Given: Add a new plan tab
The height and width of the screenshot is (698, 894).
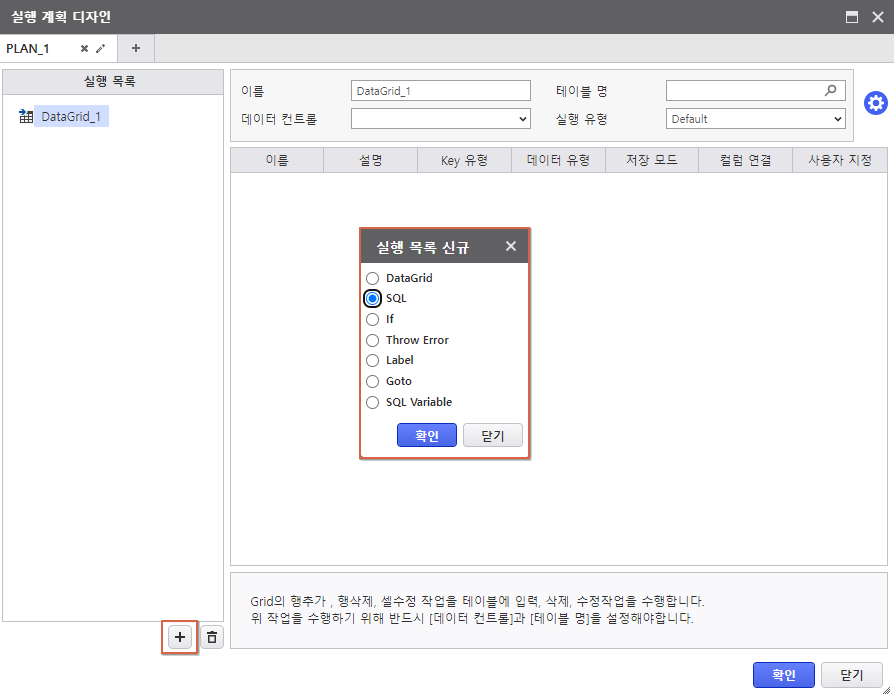Looking at the screenshot, I should pos(136,48).
